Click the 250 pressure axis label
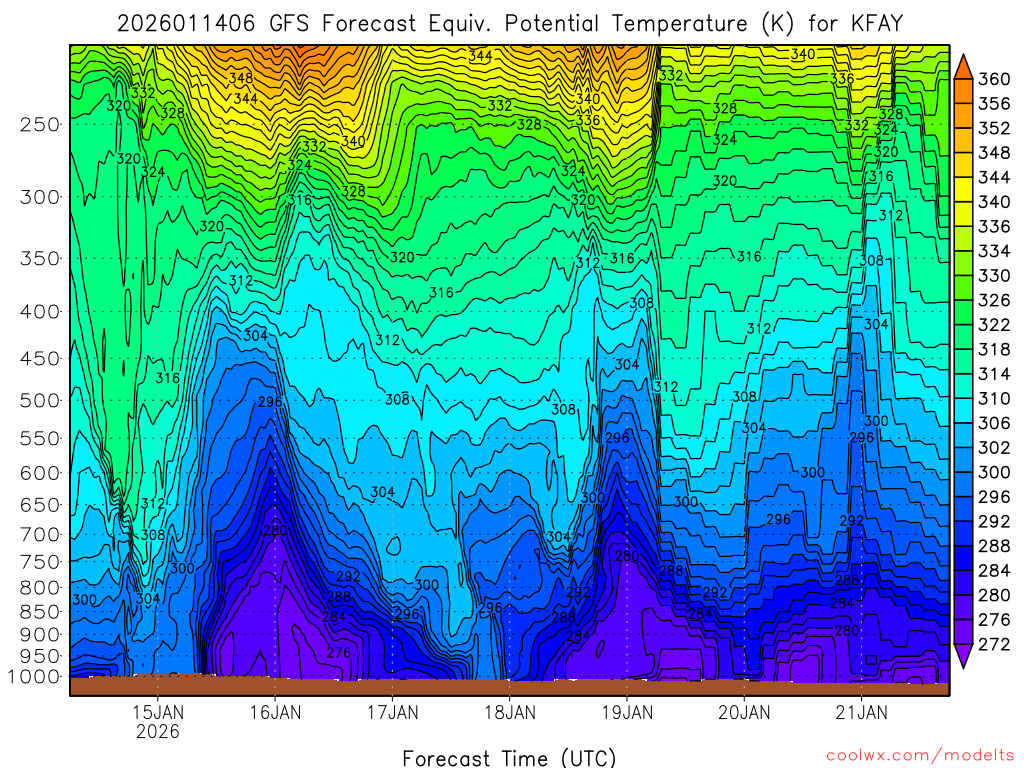 [40, 124]
